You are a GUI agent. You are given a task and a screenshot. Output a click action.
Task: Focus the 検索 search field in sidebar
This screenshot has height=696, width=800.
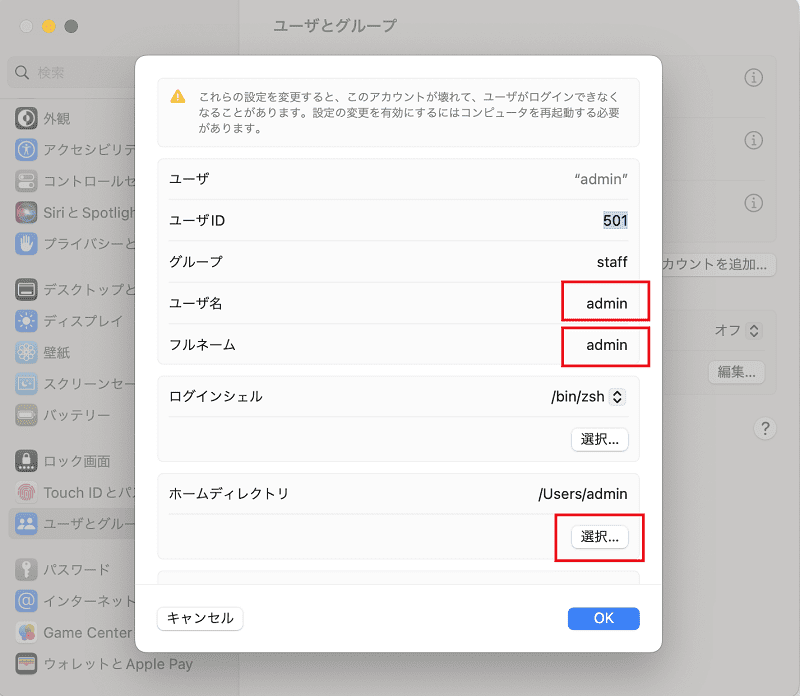coord(71,72)
